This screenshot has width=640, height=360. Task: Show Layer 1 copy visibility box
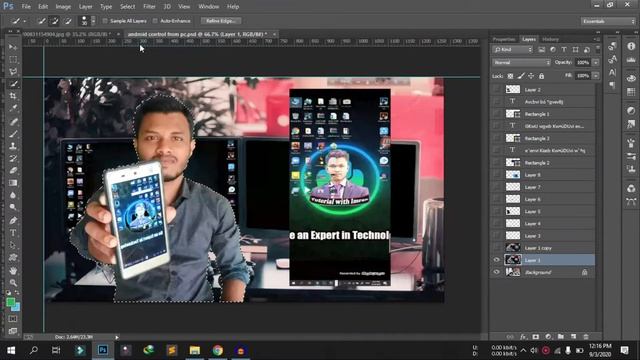[497, 248]
